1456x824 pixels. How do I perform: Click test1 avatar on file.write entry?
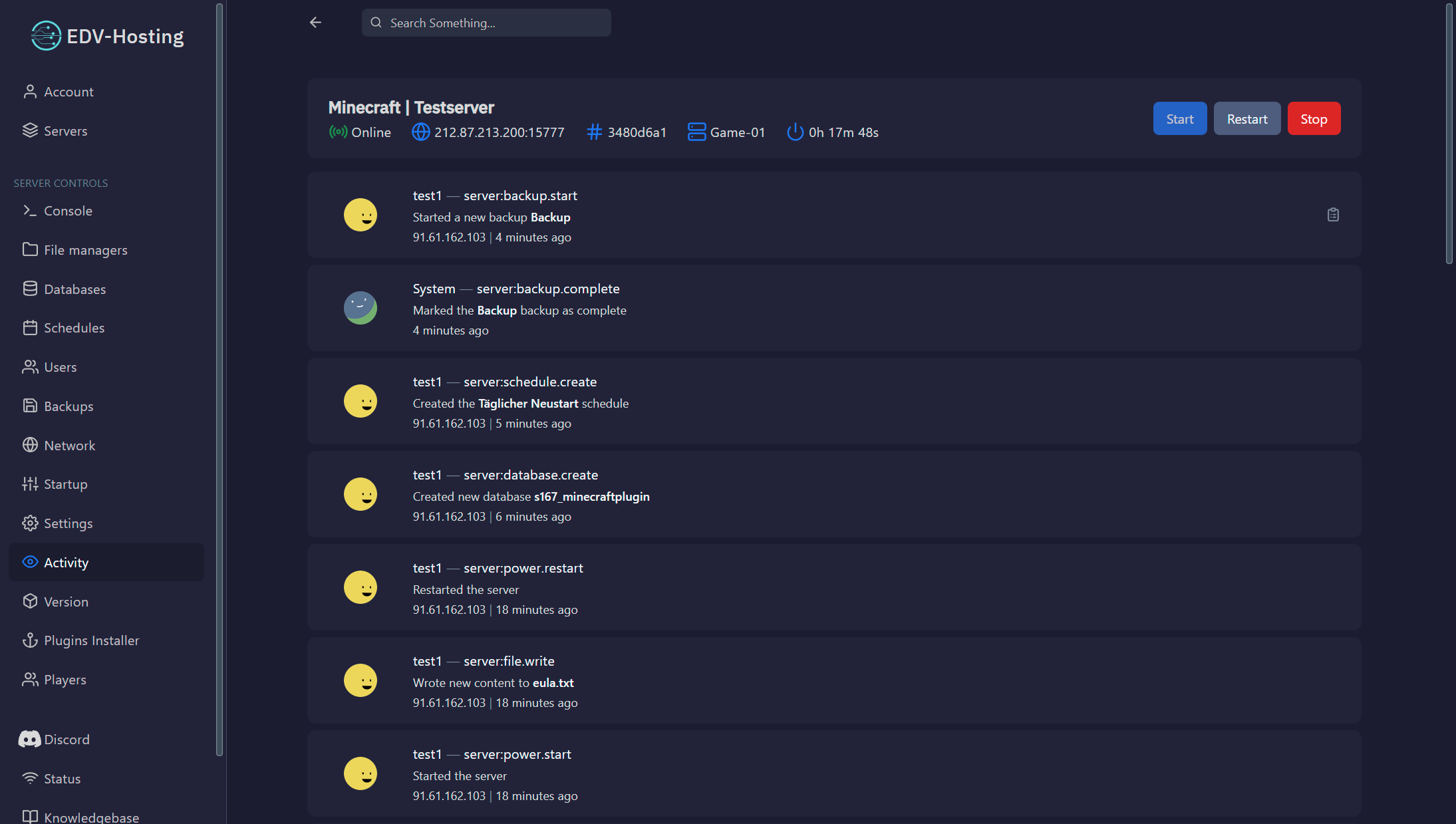[x=361, y=680]
